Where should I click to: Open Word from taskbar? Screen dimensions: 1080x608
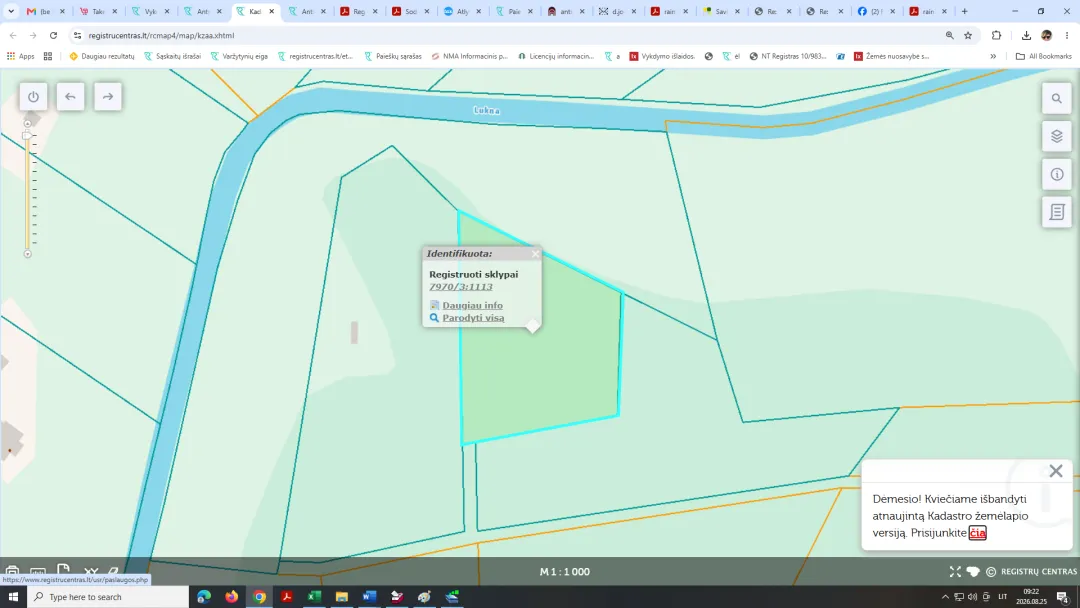tap(369, 596)
